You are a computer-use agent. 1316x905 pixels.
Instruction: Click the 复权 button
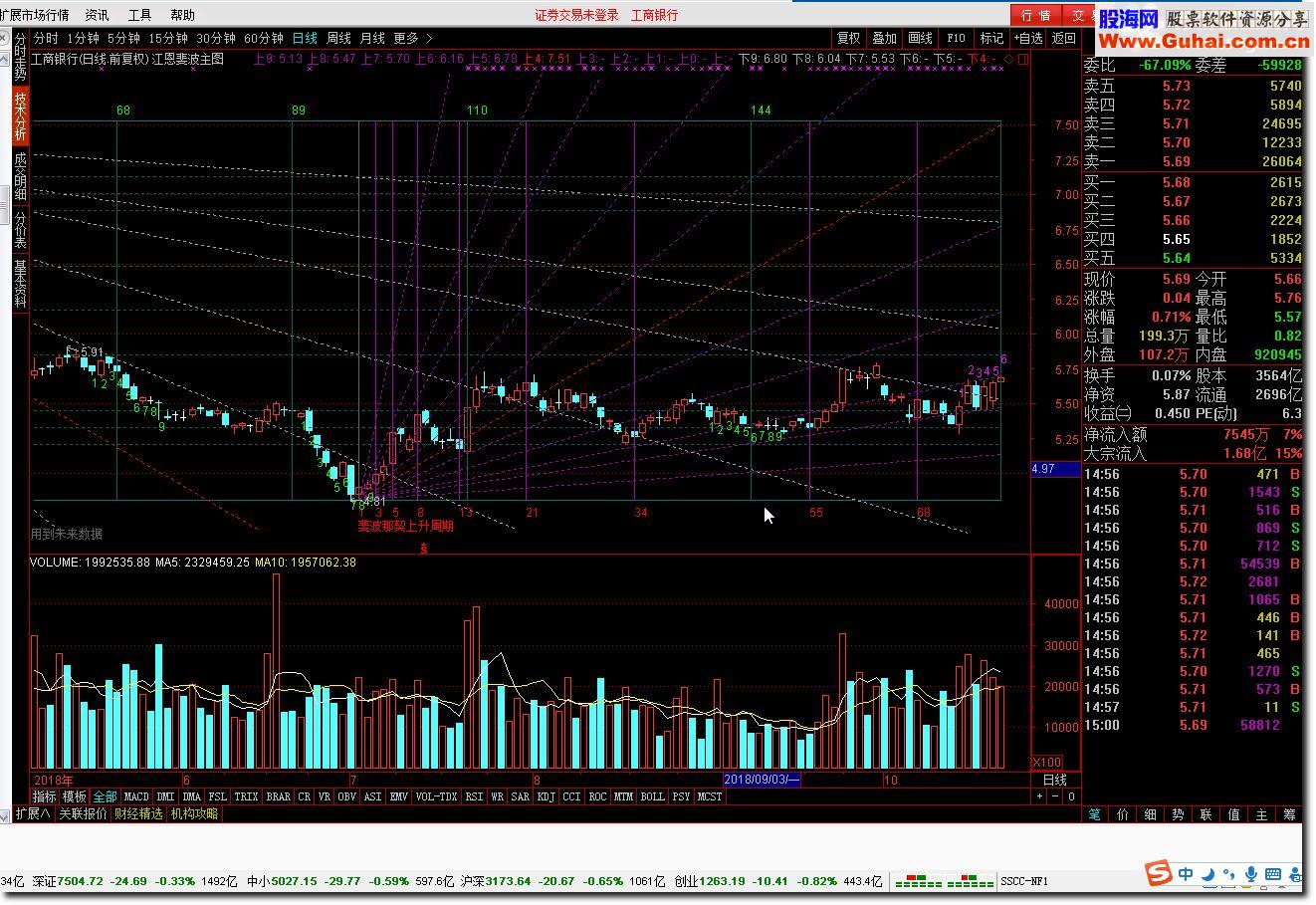[x=848, y=38]
